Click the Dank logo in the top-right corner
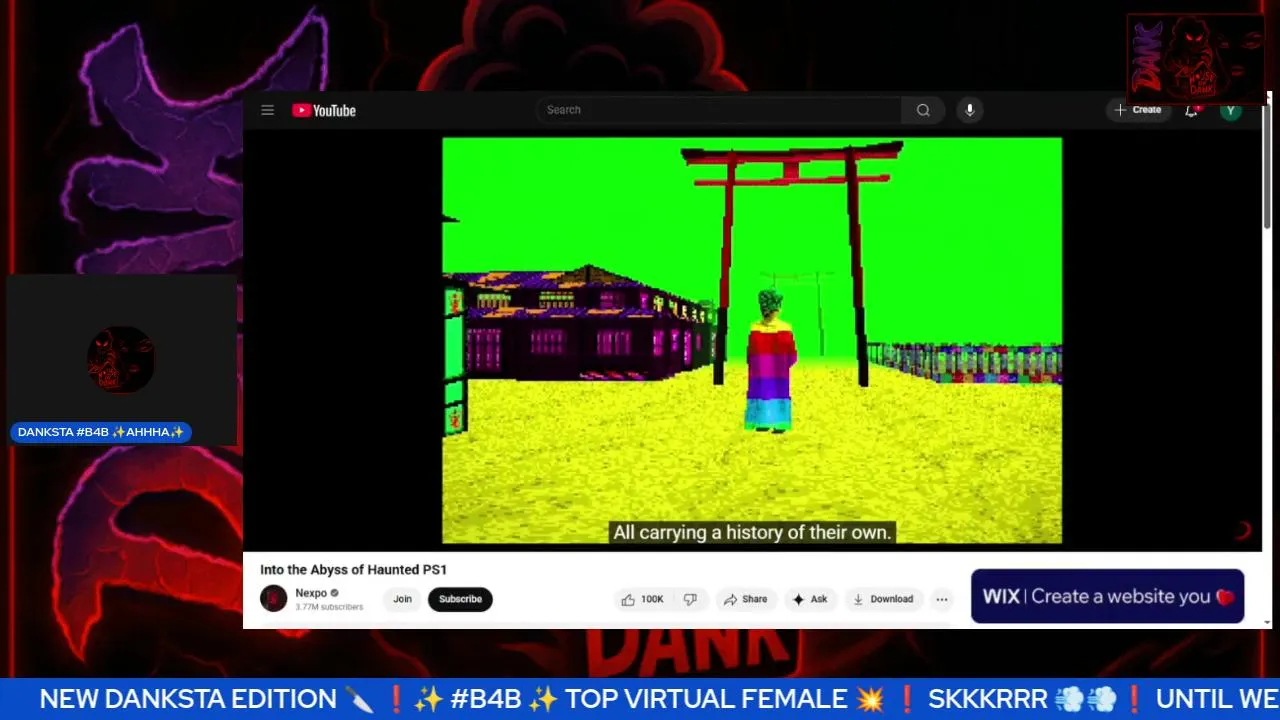 1196,59
